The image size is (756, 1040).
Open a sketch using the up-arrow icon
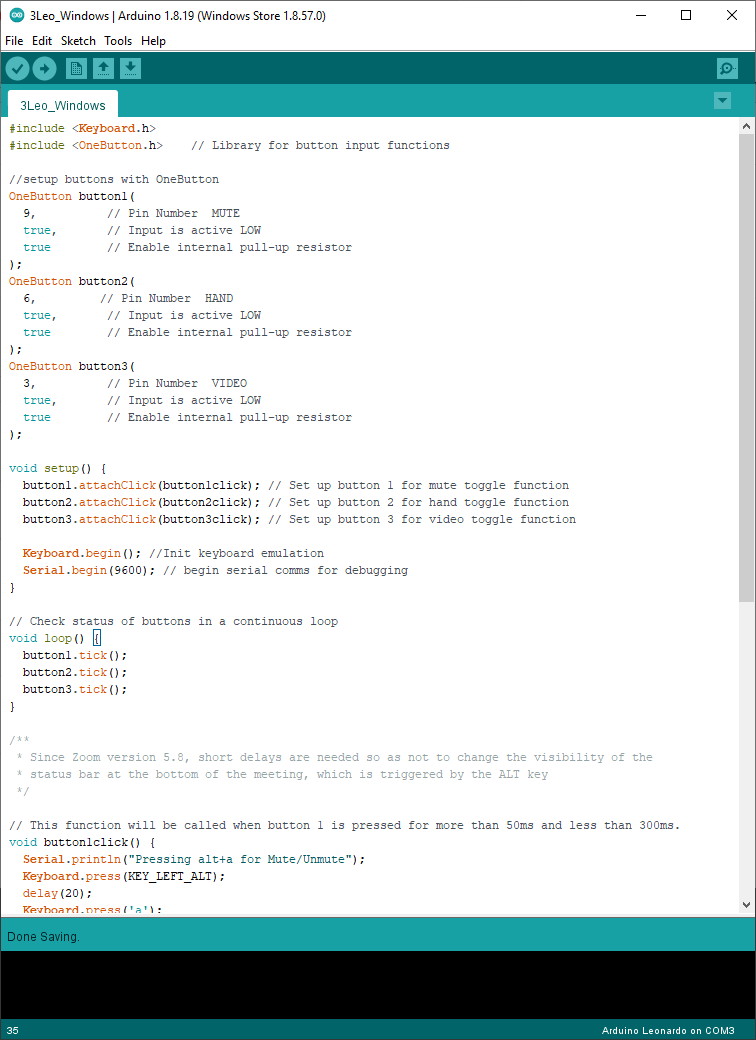(103, 68)
